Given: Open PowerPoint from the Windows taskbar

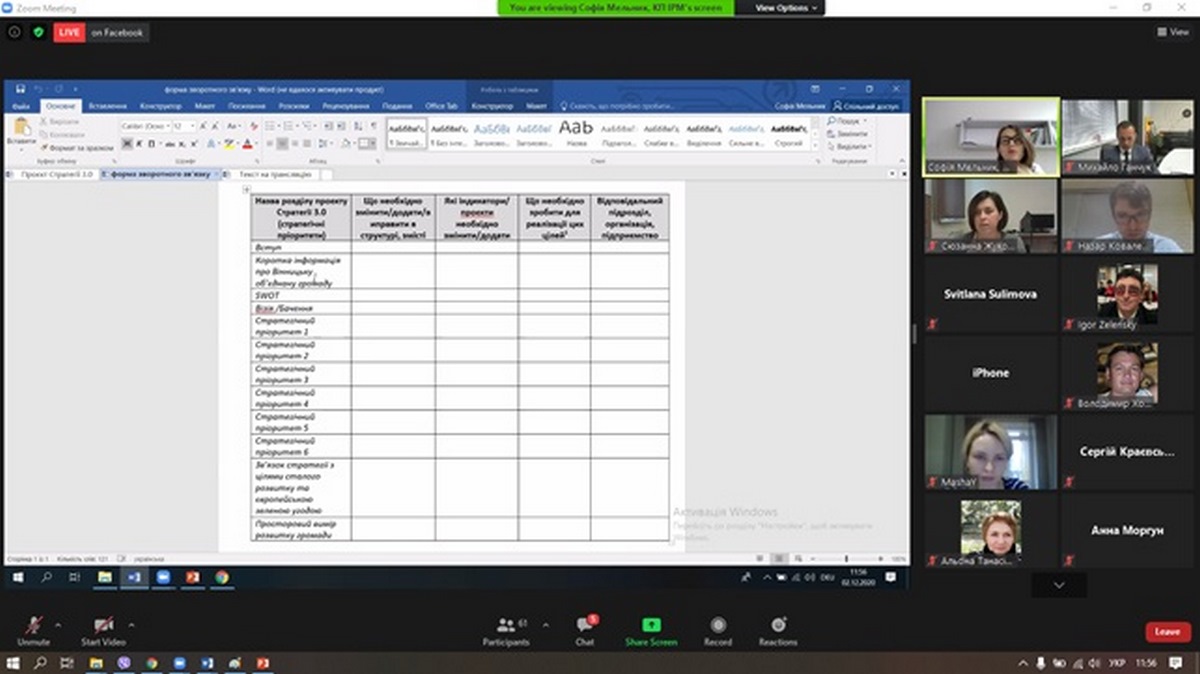Looking at the screenshot, I should click(x=263, y=663).
